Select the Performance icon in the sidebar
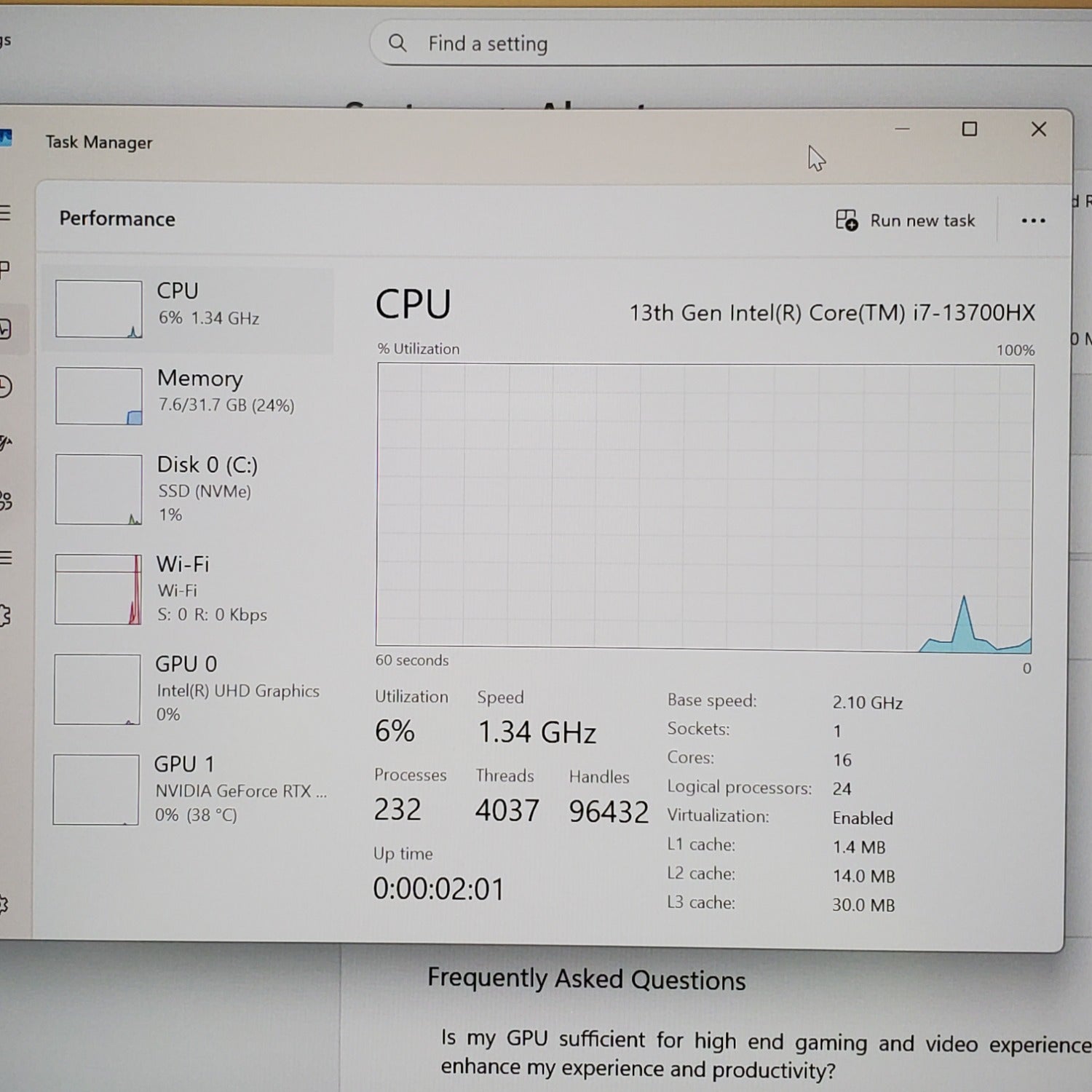This screenshot has width=1092, height=1092. point(6,329)
